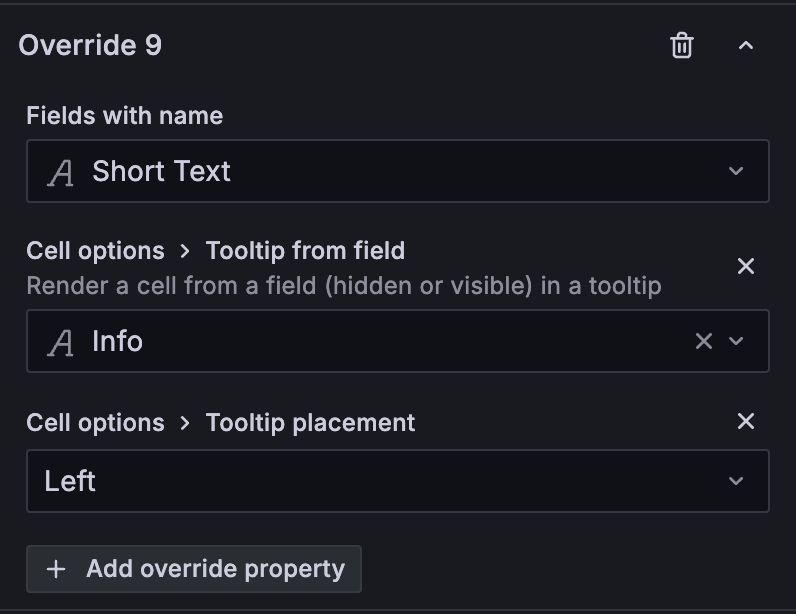Image resolution: width=796 pixels, height=614 pixels.
Task: Remove the Tooltip placement property
Action: (x=745, y=421)
